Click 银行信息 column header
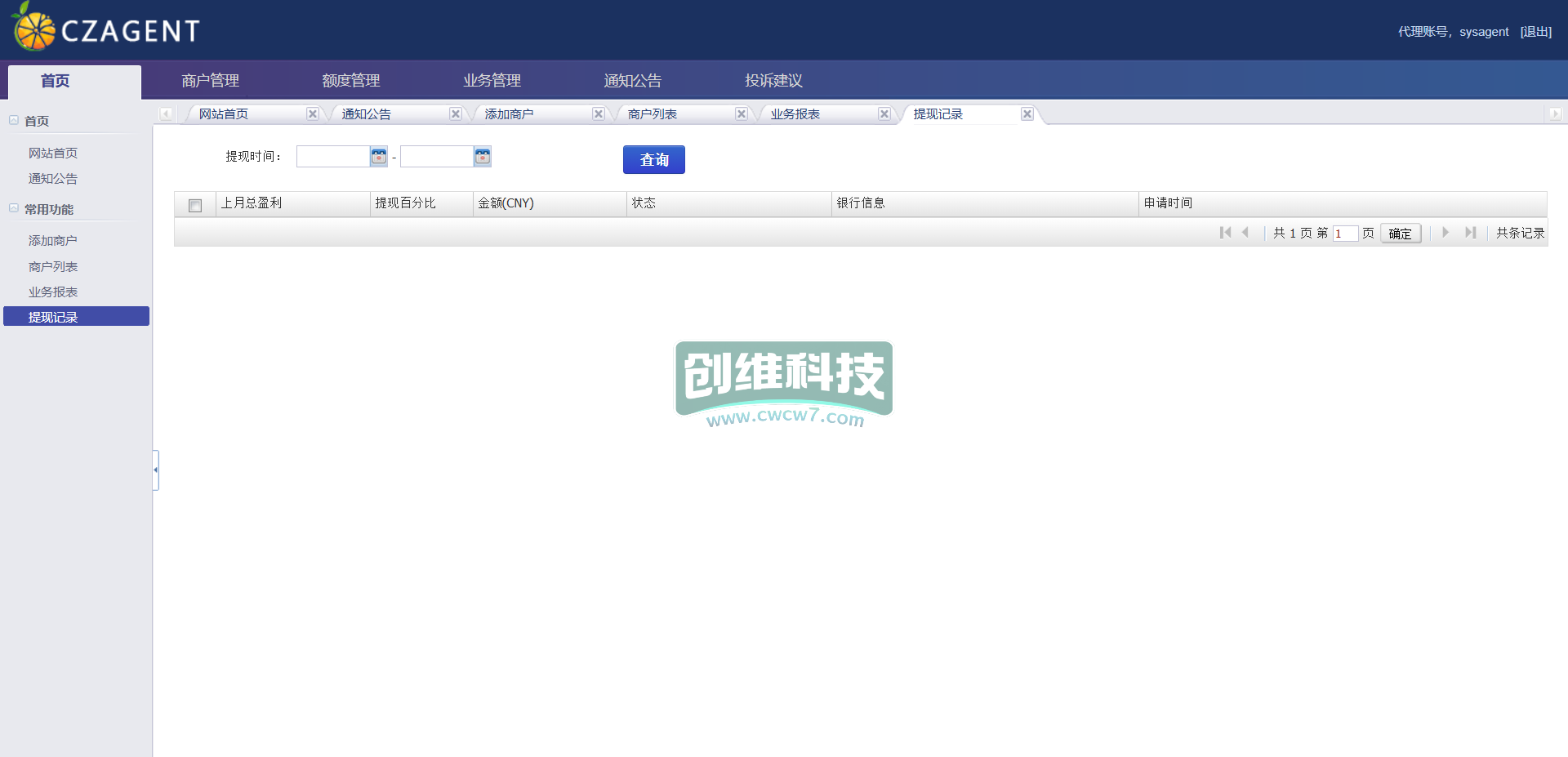This screenshot has height=757, width=1568. (x=985, y=203)
